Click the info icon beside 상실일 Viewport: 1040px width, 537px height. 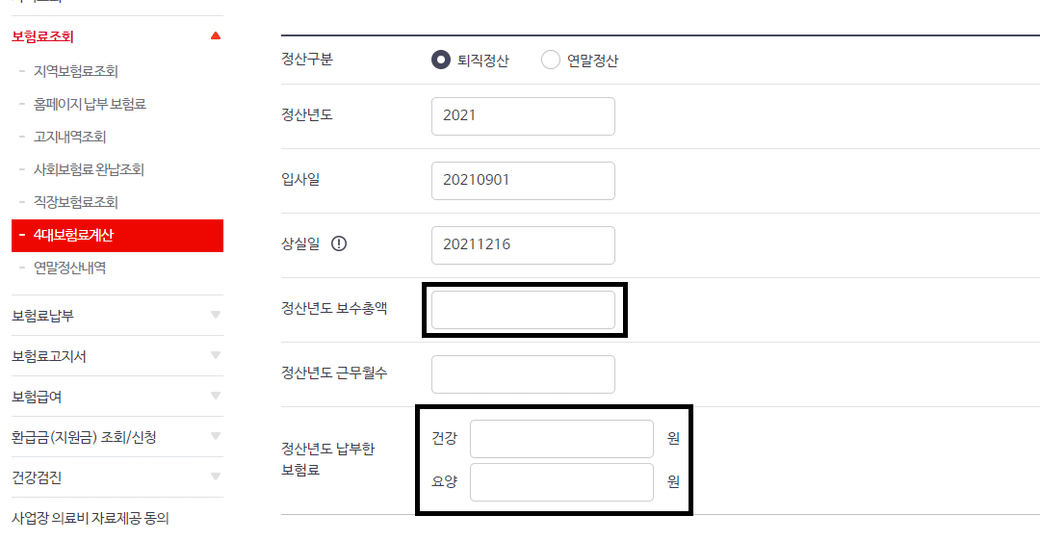(x=338, y=244)
